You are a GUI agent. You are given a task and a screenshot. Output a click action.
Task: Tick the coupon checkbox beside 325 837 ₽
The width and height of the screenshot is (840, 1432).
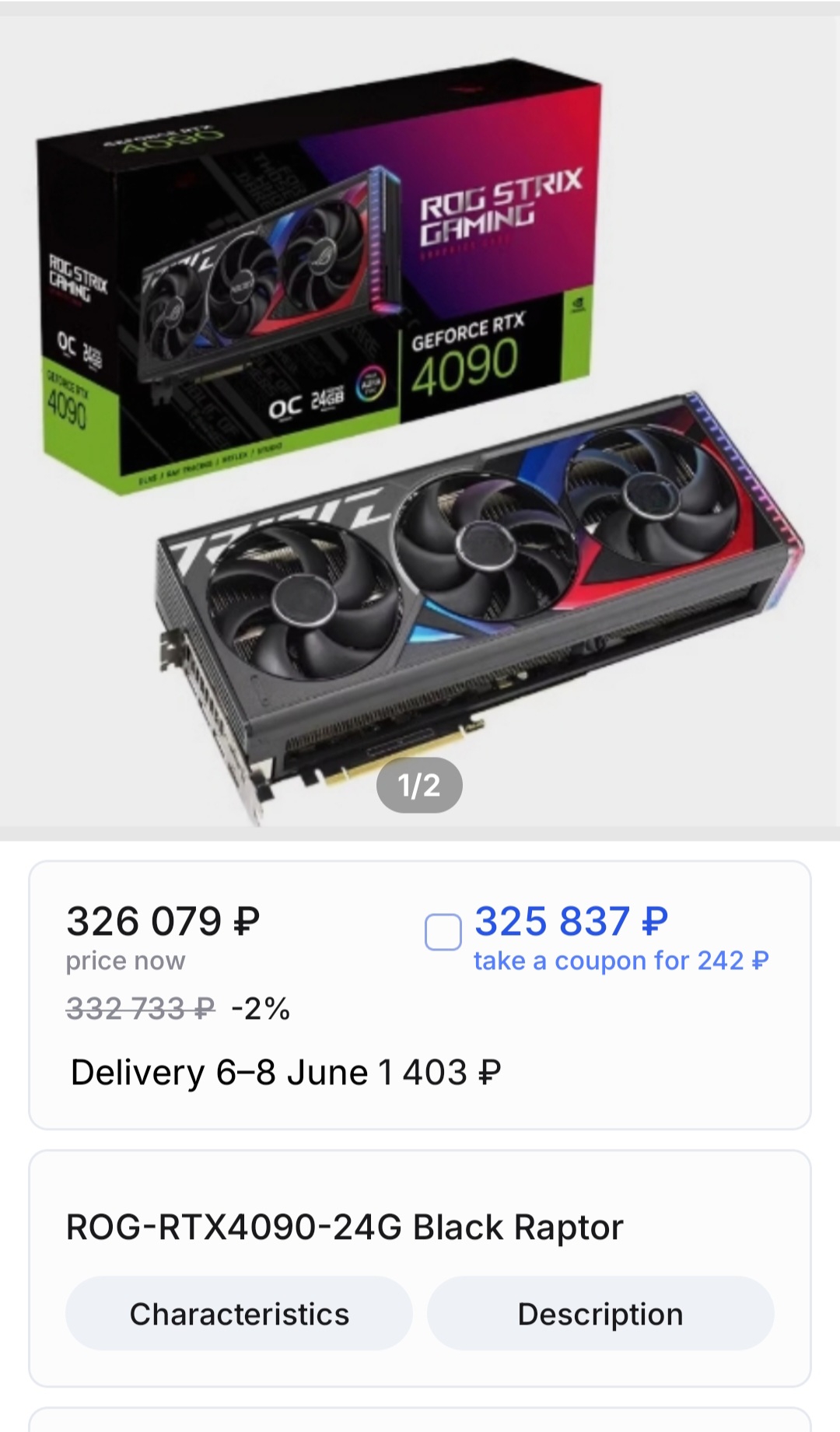443,932
